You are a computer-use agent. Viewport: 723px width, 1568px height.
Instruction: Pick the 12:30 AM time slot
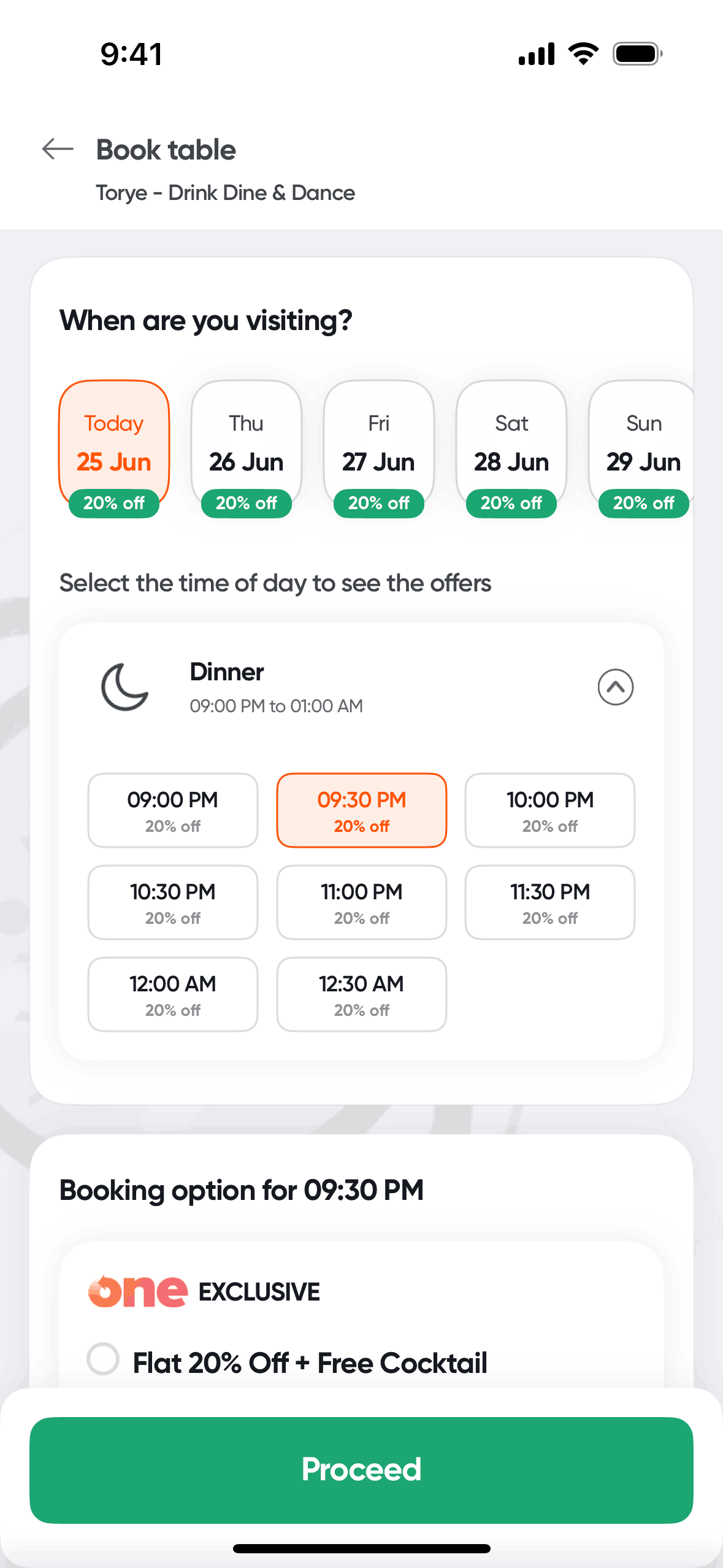pyautogui.click(x=362, y=994)
